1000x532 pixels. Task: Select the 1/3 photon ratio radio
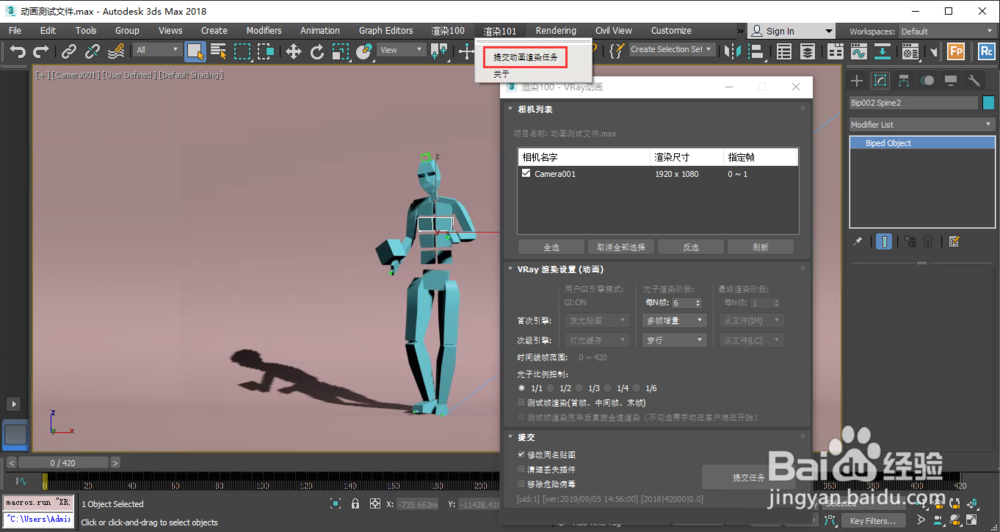580,388
